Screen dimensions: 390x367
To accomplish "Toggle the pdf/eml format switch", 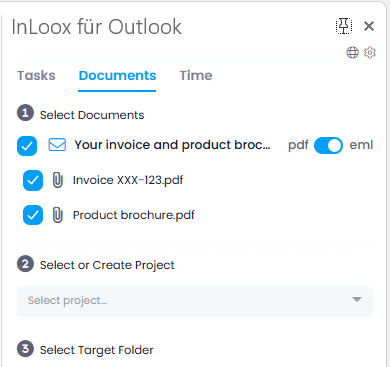I will coord(328,145).
